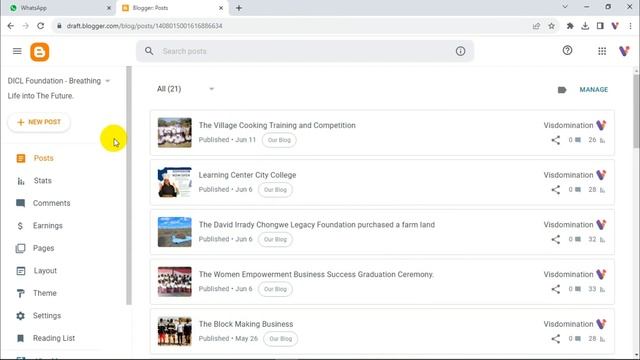Open The Village Cooking Training and Competition post
640x360 pixels.
pos(277,125)
